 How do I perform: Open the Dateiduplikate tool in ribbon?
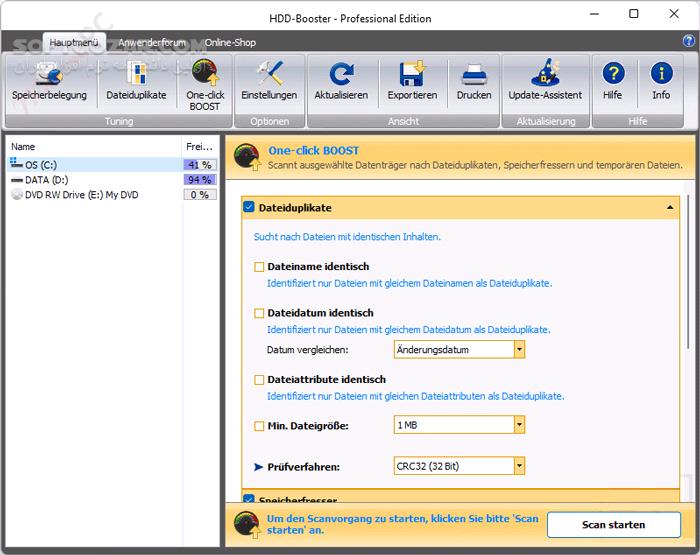(x=136, y=82)
